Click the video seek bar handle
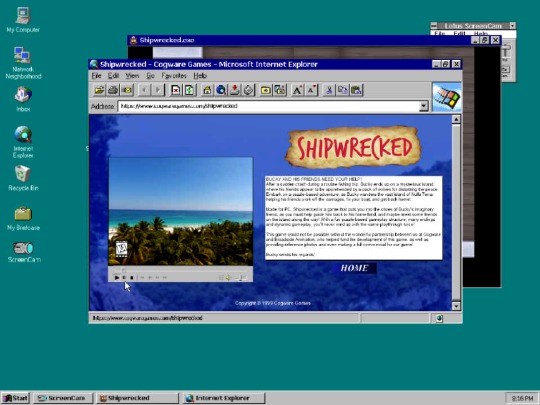This screenshot has width=540, height=405. point(124,270)
